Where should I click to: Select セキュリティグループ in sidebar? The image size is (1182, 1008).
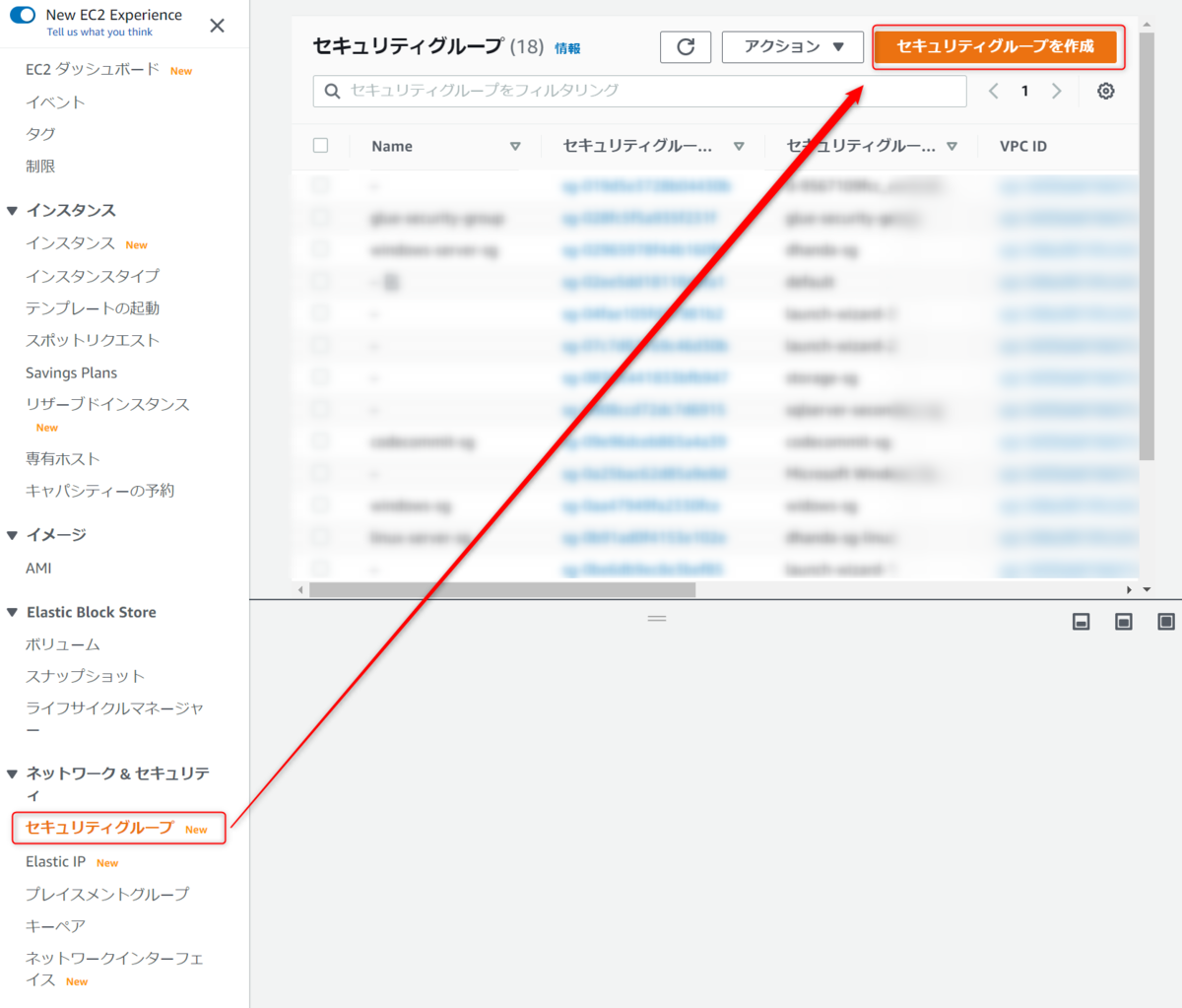coord(99,828)
